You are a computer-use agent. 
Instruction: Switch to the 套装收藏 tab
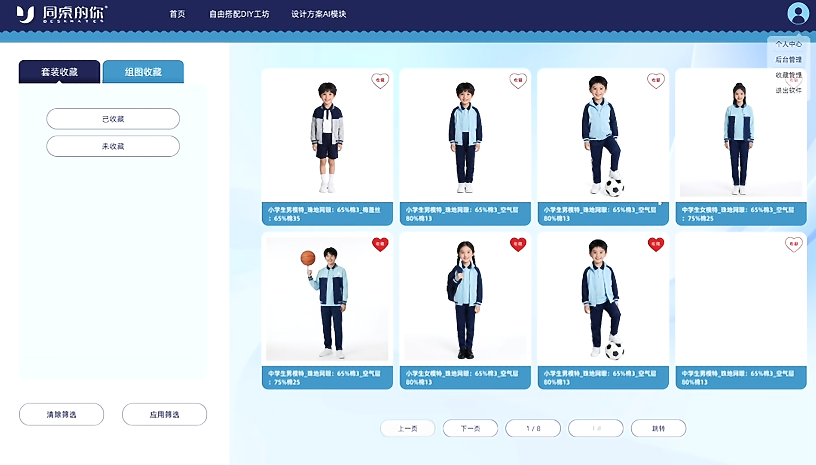59,72
